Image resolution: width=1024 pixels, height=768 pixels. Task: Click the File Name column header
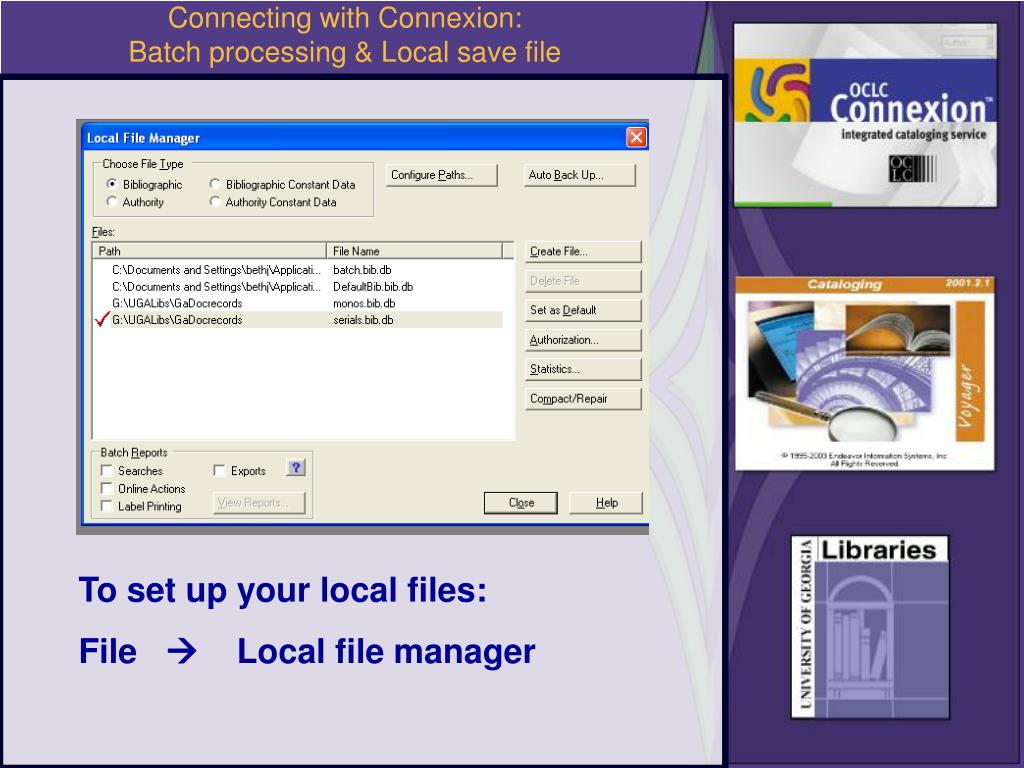tap(414, 251)
